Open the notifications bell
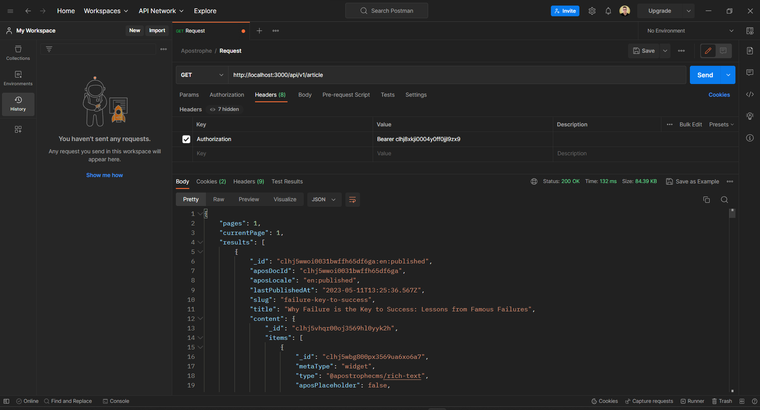 (x=608, y=11)
